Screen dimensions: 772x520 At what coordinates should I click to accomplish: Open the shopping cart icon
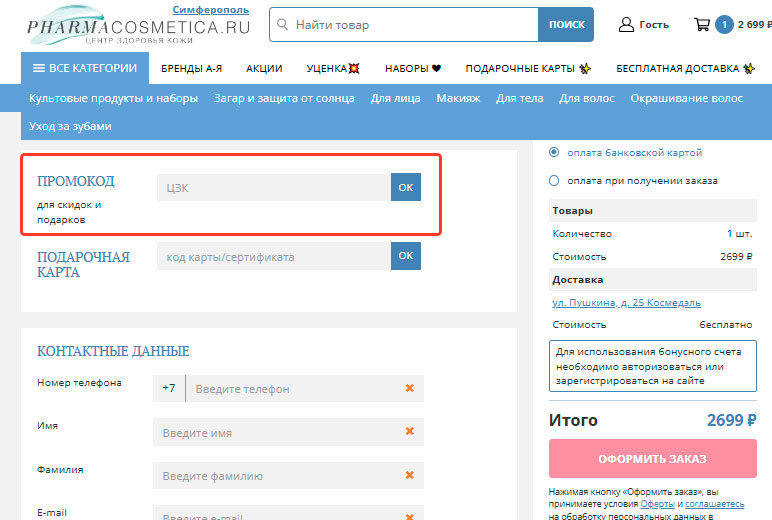(x=702, y=24)
